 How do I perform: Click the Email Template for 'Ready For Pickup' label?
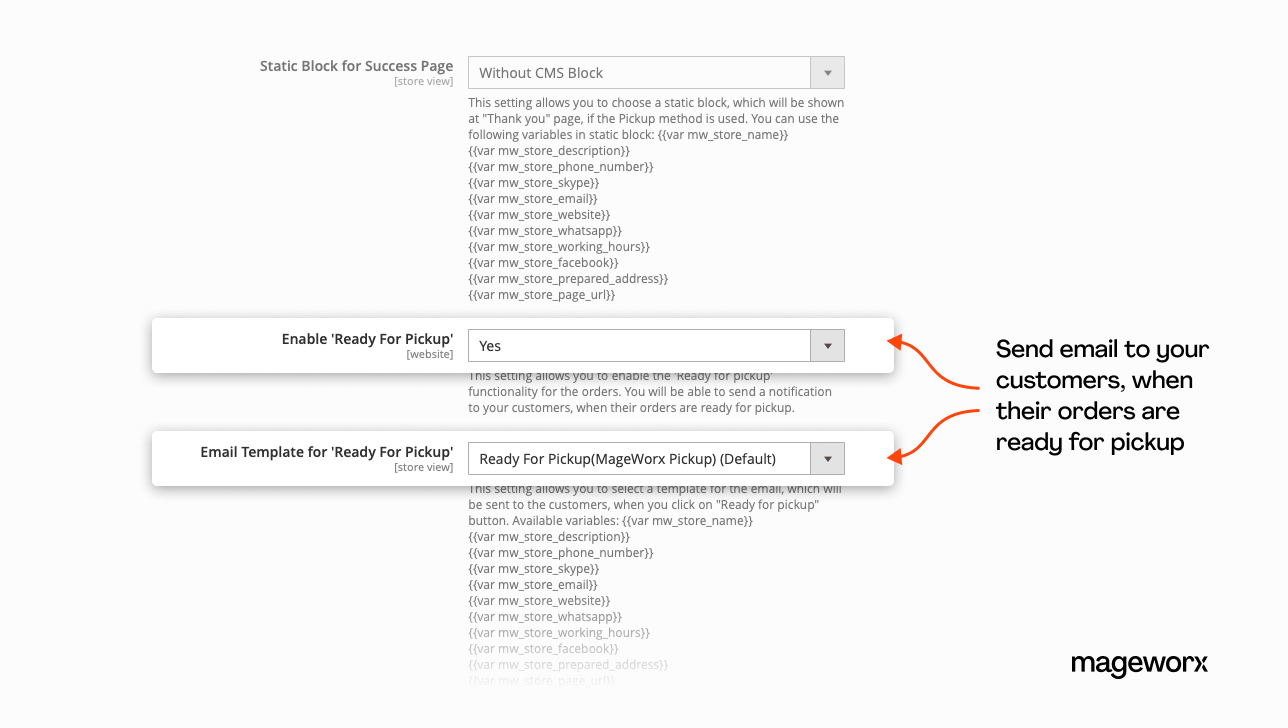(326, 452)
